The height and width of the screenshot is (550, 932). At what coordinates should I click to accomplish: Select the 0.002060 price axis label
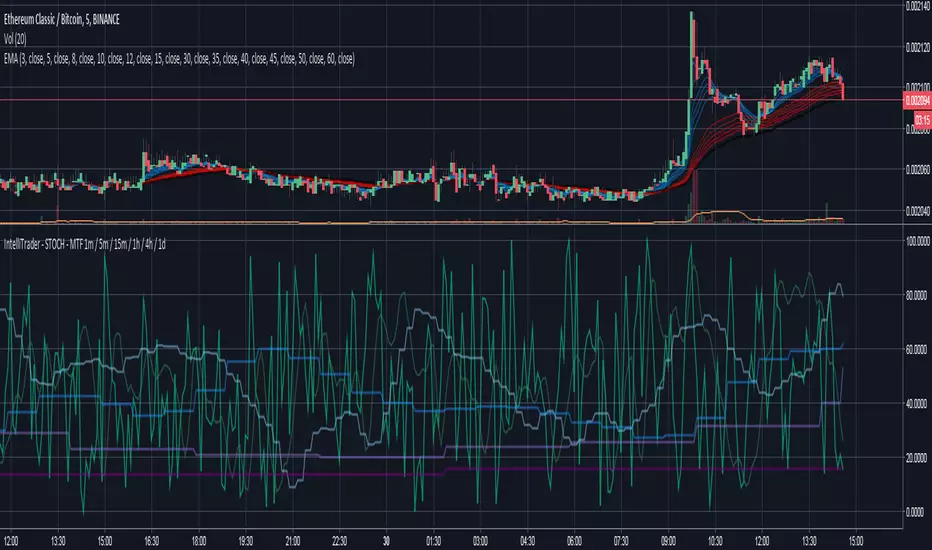[918, 170]
